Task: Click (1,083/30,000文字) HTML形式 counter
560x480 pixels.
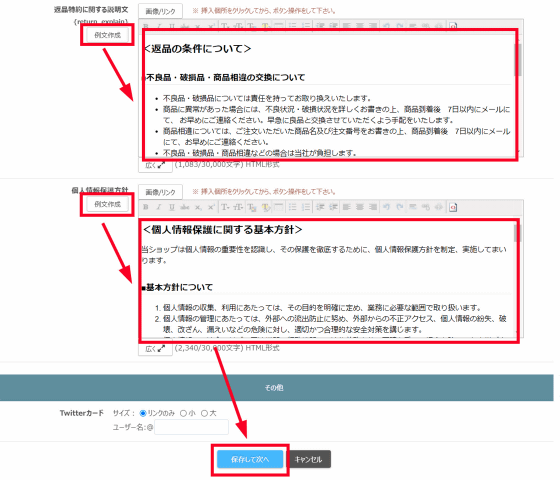Action: (x=227, y=165)
